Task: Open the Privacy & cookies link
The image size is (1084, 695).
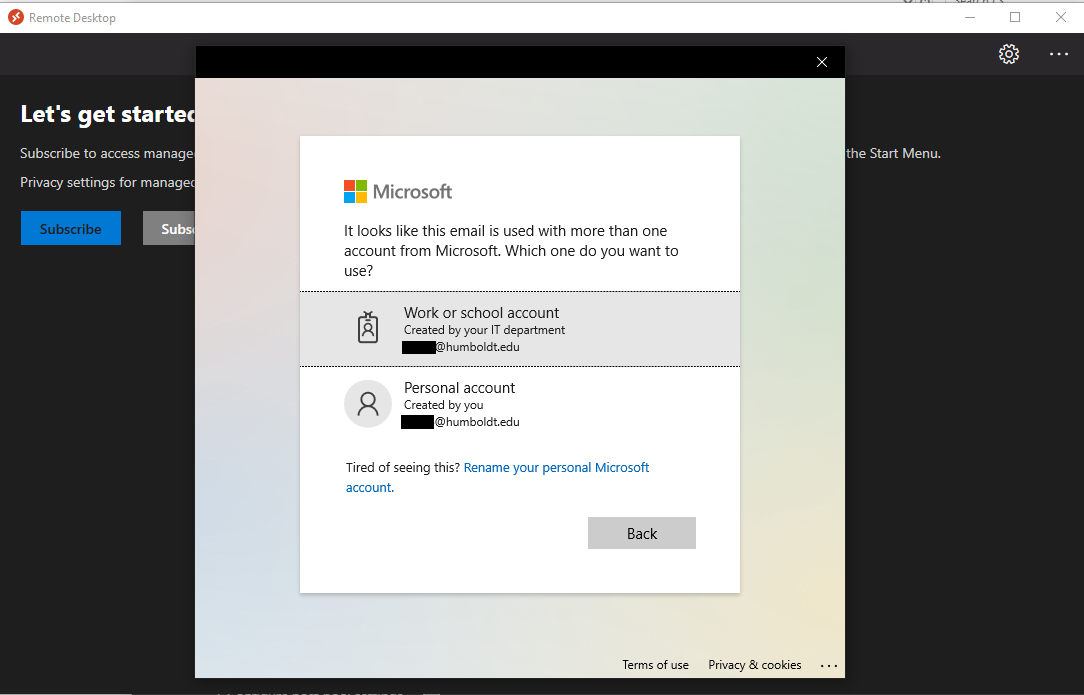Action: tap(755, 665)
